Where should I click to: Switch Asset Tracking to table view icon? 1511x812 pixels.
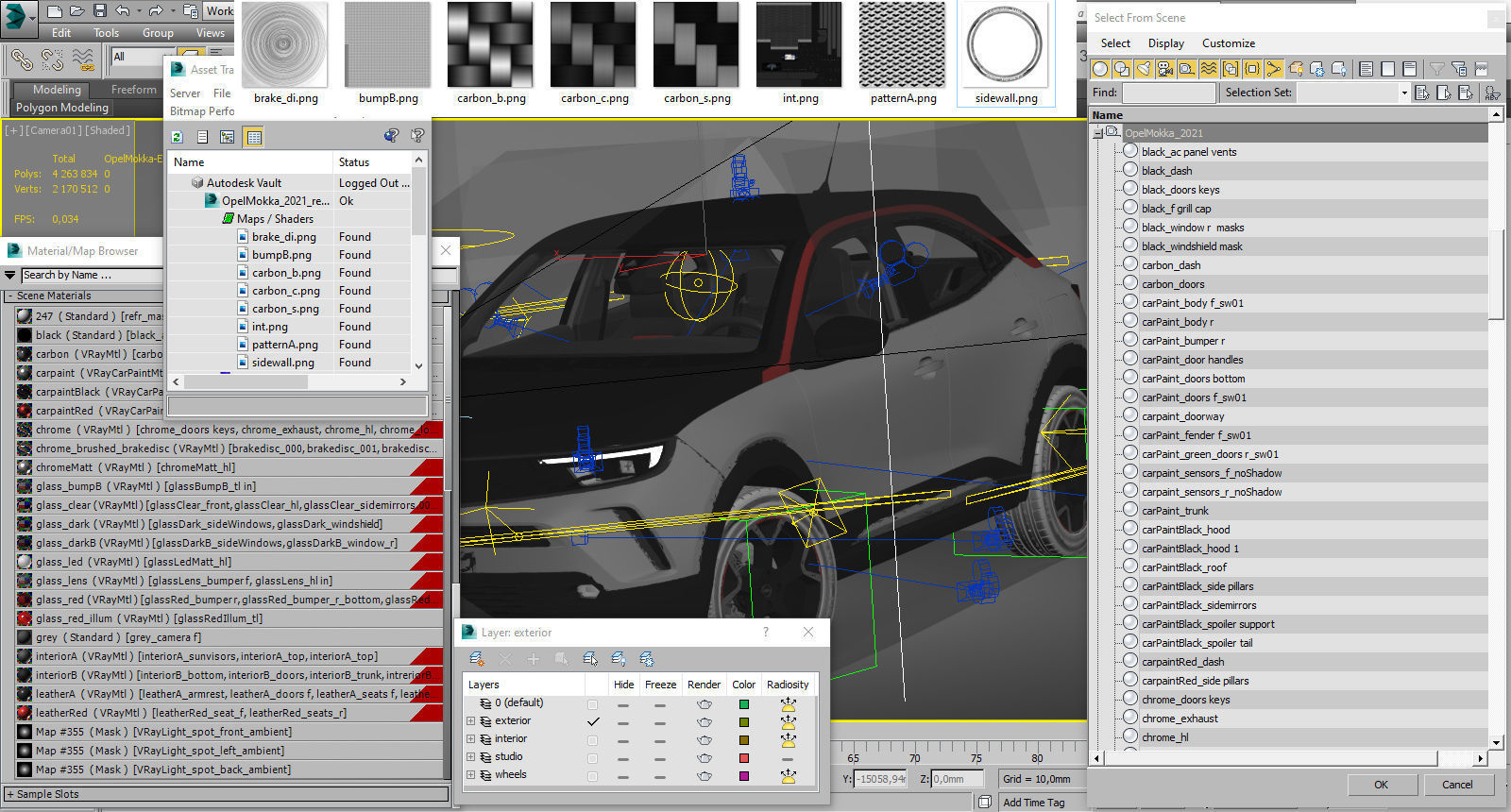pos(253,137)
